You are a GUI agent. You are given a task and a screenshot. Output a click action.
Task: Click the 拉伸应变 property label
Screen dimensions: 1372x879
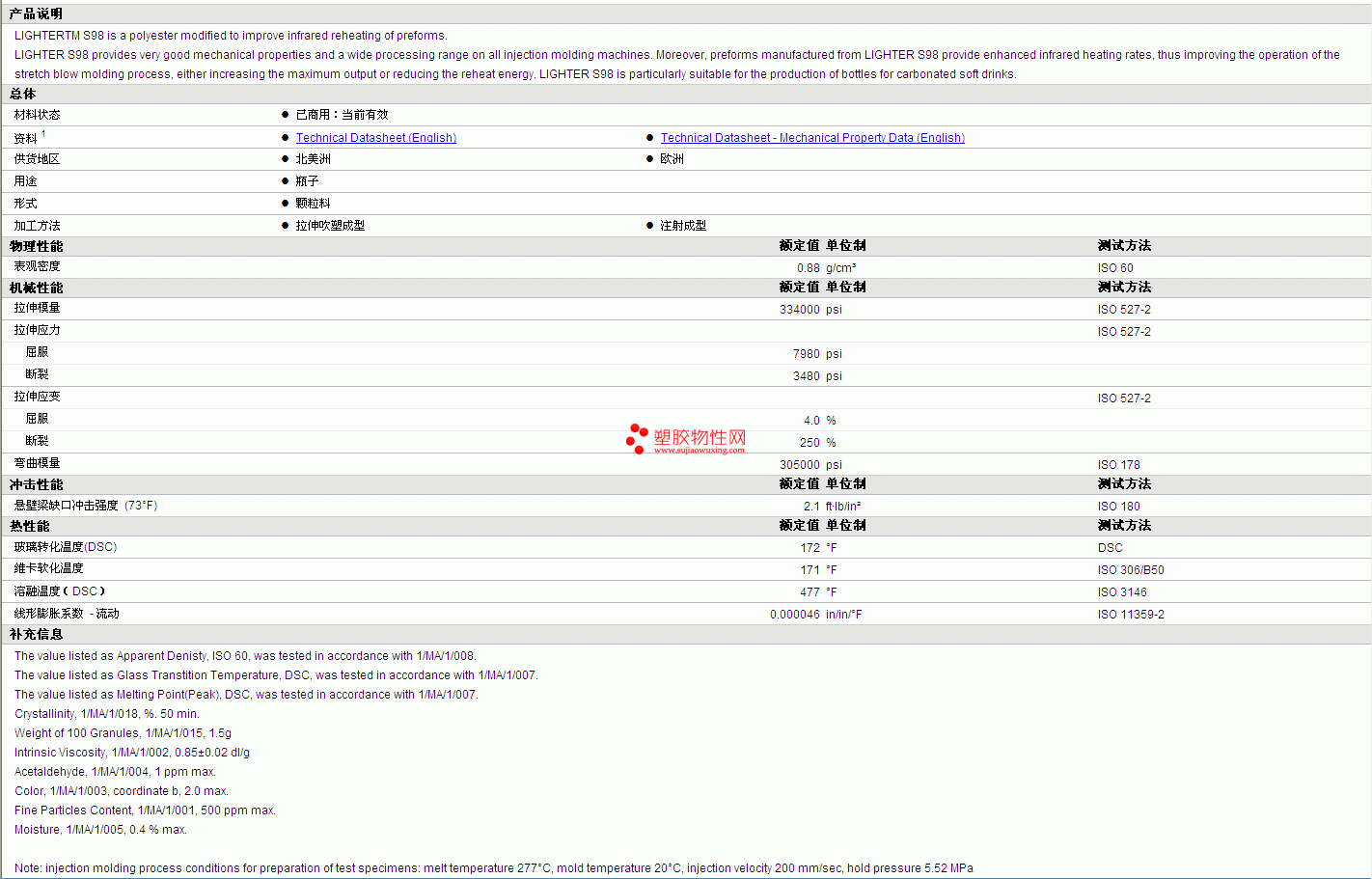pyautogui.click(x=38, y=397)
